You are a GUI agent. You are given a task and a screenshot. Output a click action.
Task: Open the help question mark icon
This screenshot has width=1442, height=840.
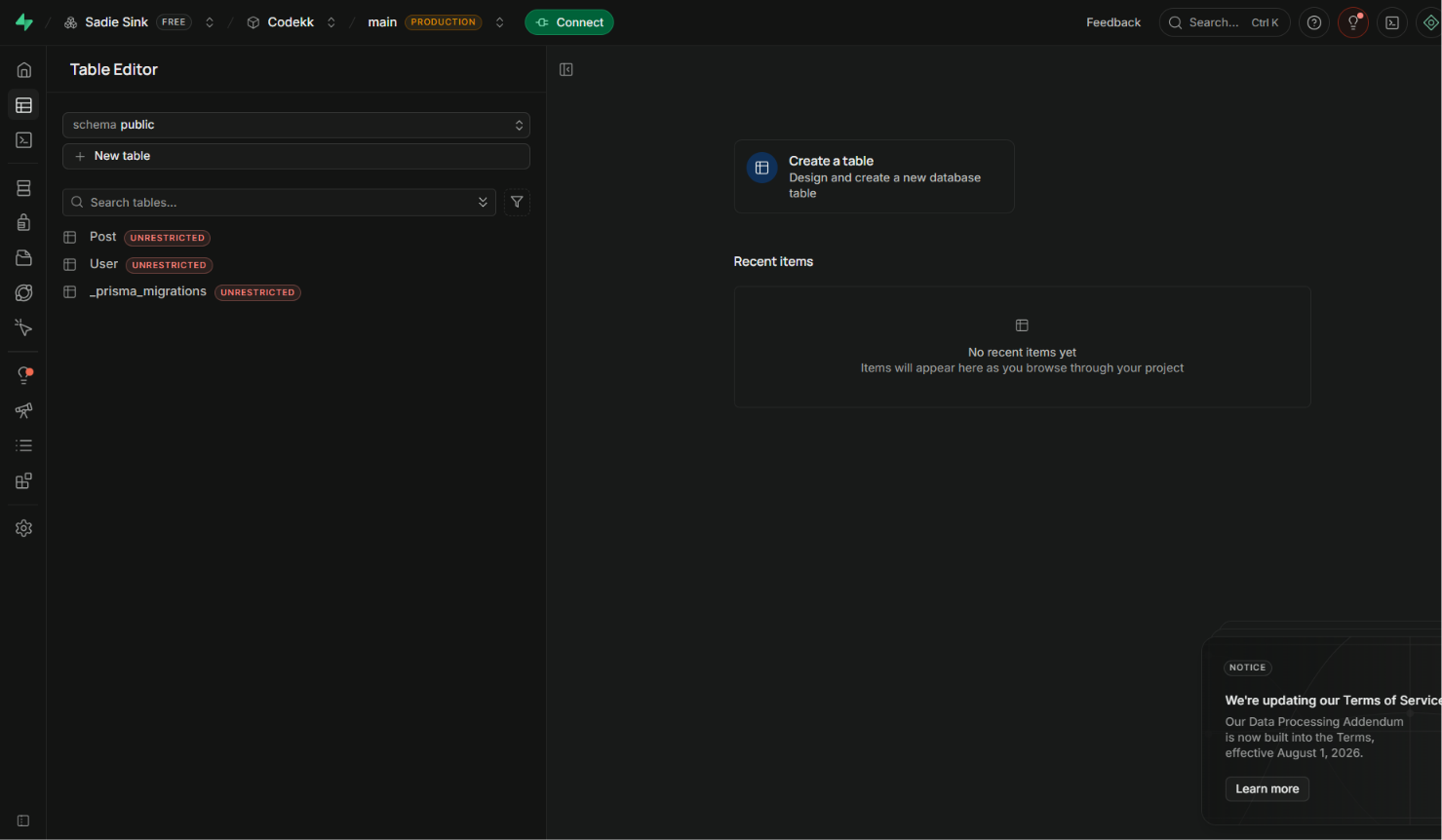[1314, 22]
